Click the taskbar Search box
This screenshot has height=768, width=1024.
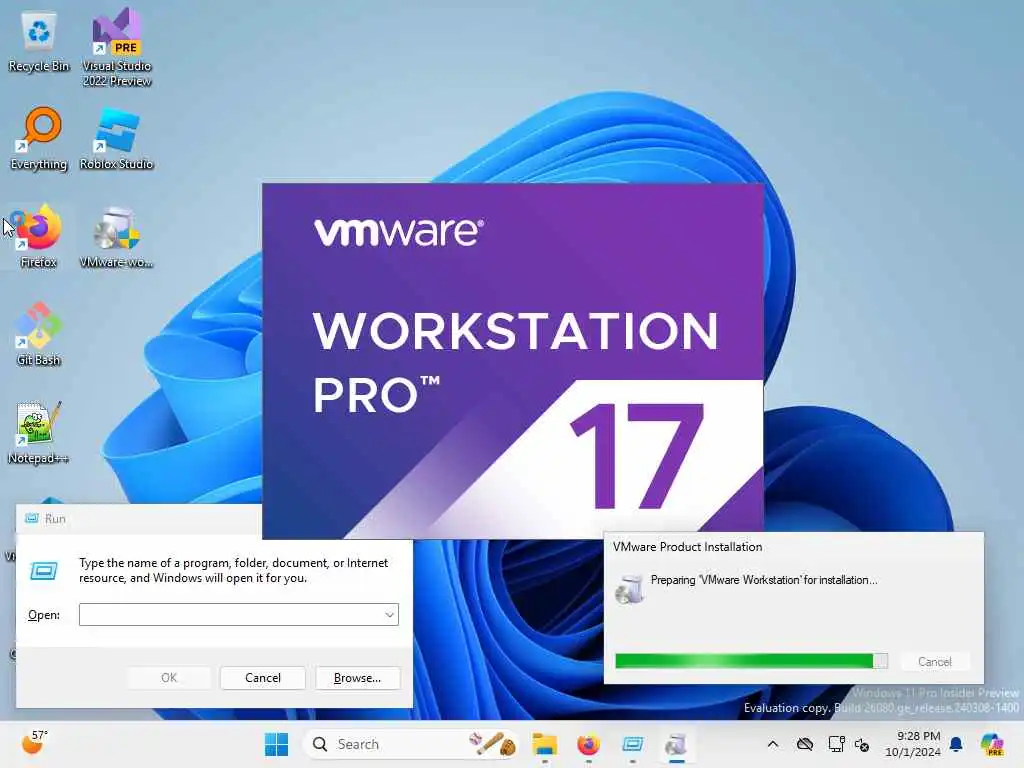411,744
